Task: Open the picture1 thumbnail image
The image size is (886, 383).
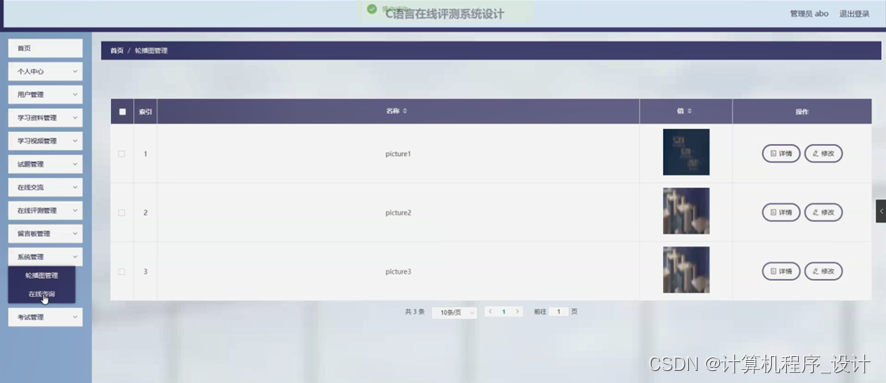Action: click(686, 152)
